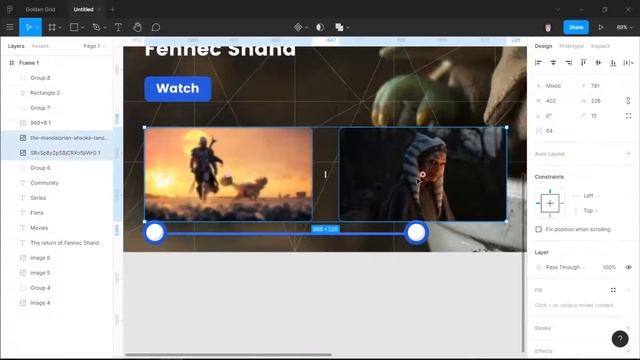Open the Figma main menu hamburger

[x=10, y=27]
